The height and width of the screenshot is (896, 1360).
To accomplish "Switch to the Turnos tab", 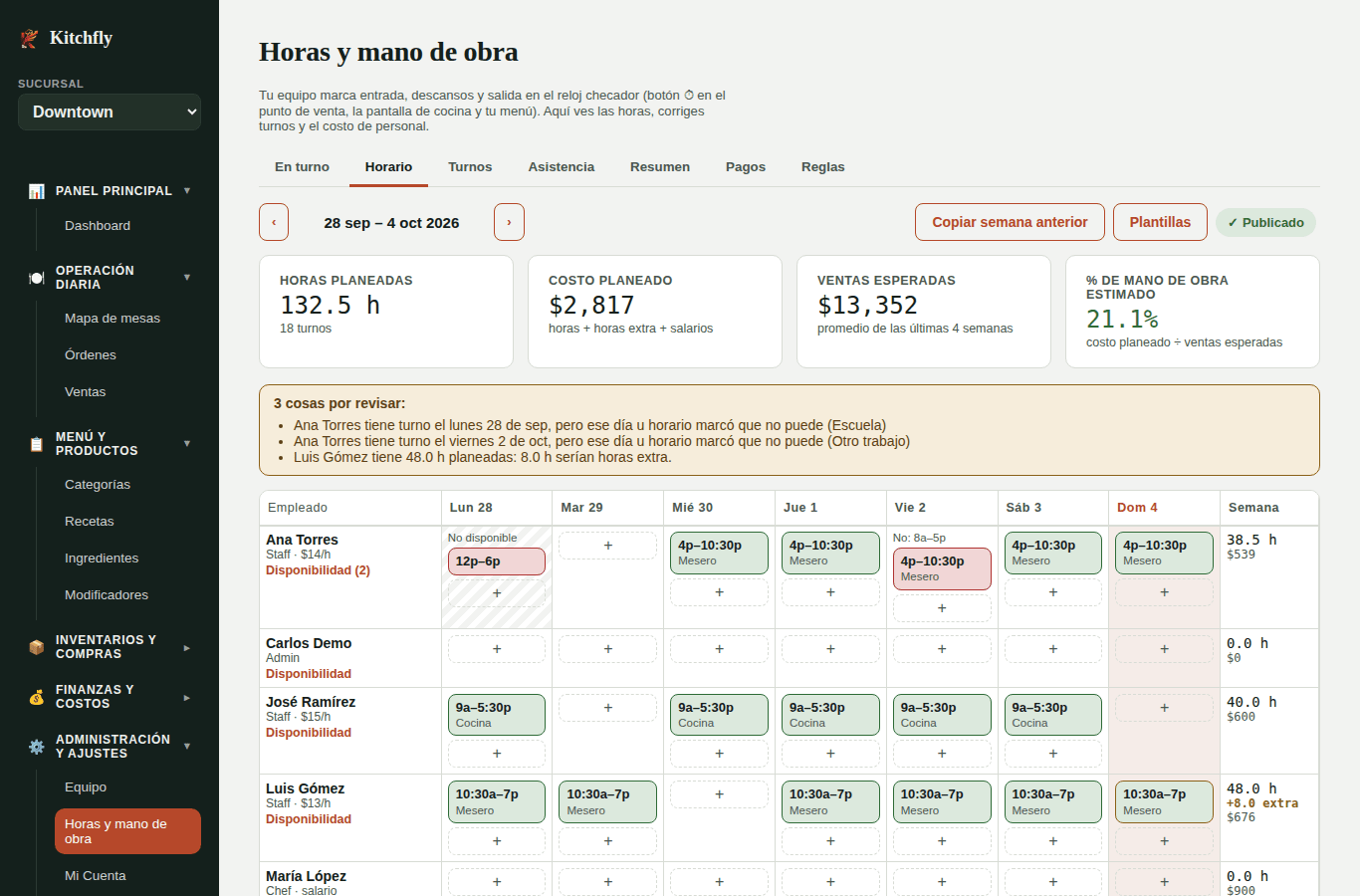I will [470, 167].
